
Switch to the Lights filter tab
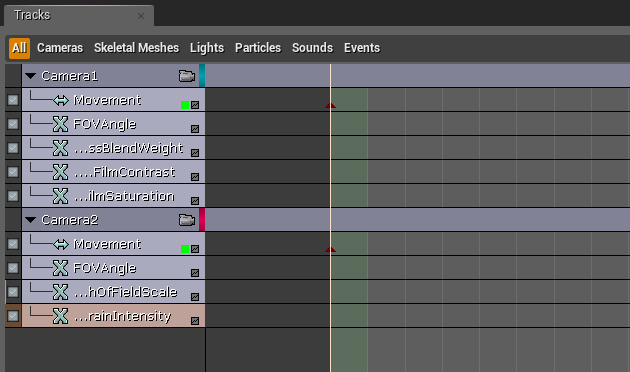click(x=207, y=48)
